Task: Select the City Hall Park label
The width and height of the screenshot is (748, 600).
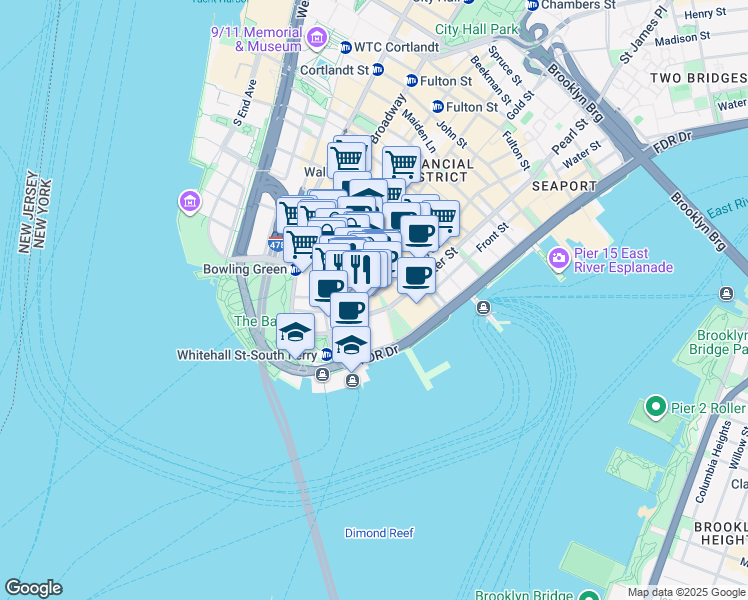Action: click(476, 30)
